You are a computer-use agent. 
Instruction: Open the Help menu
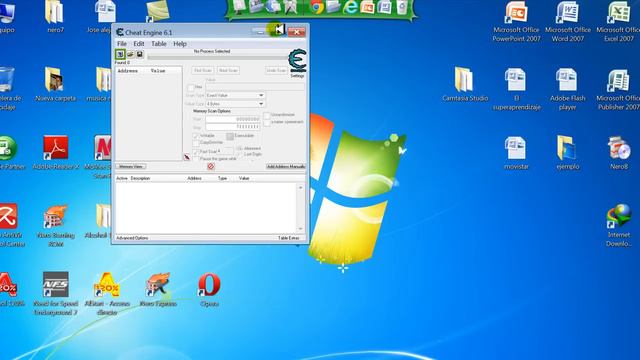[180, 44]
